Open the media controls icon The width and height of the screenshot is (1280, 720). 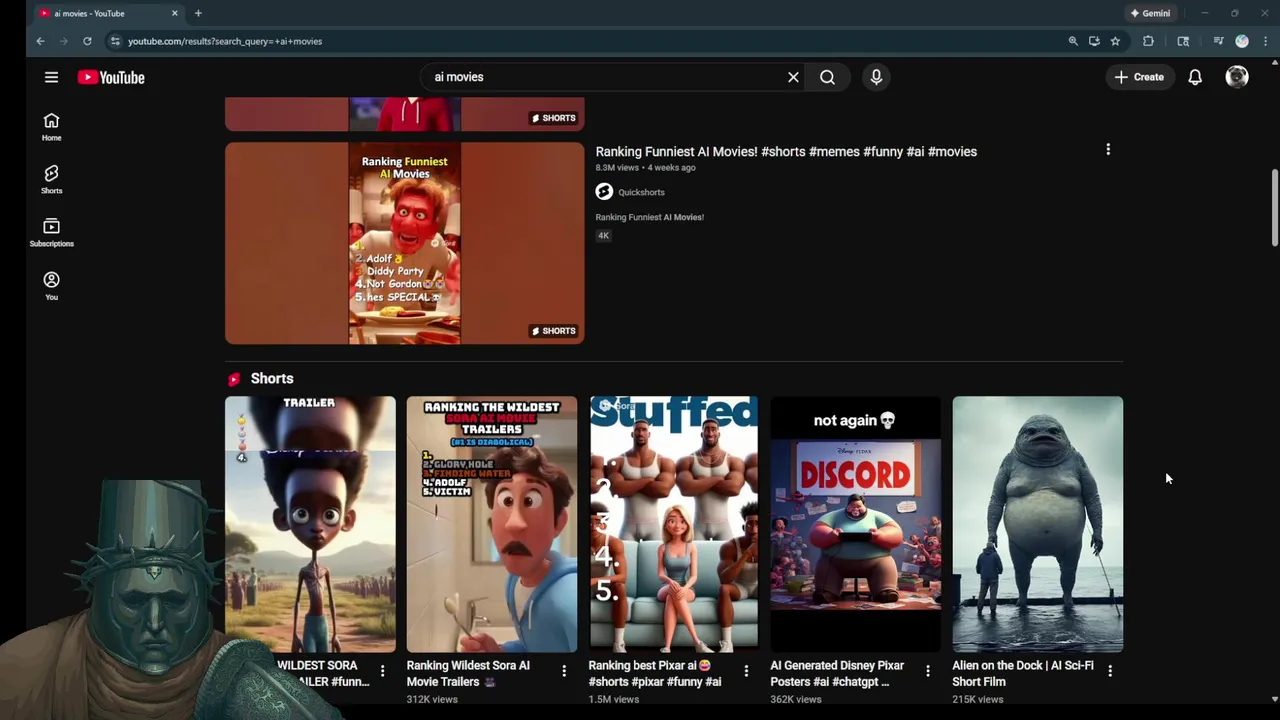pos(1218,41)
